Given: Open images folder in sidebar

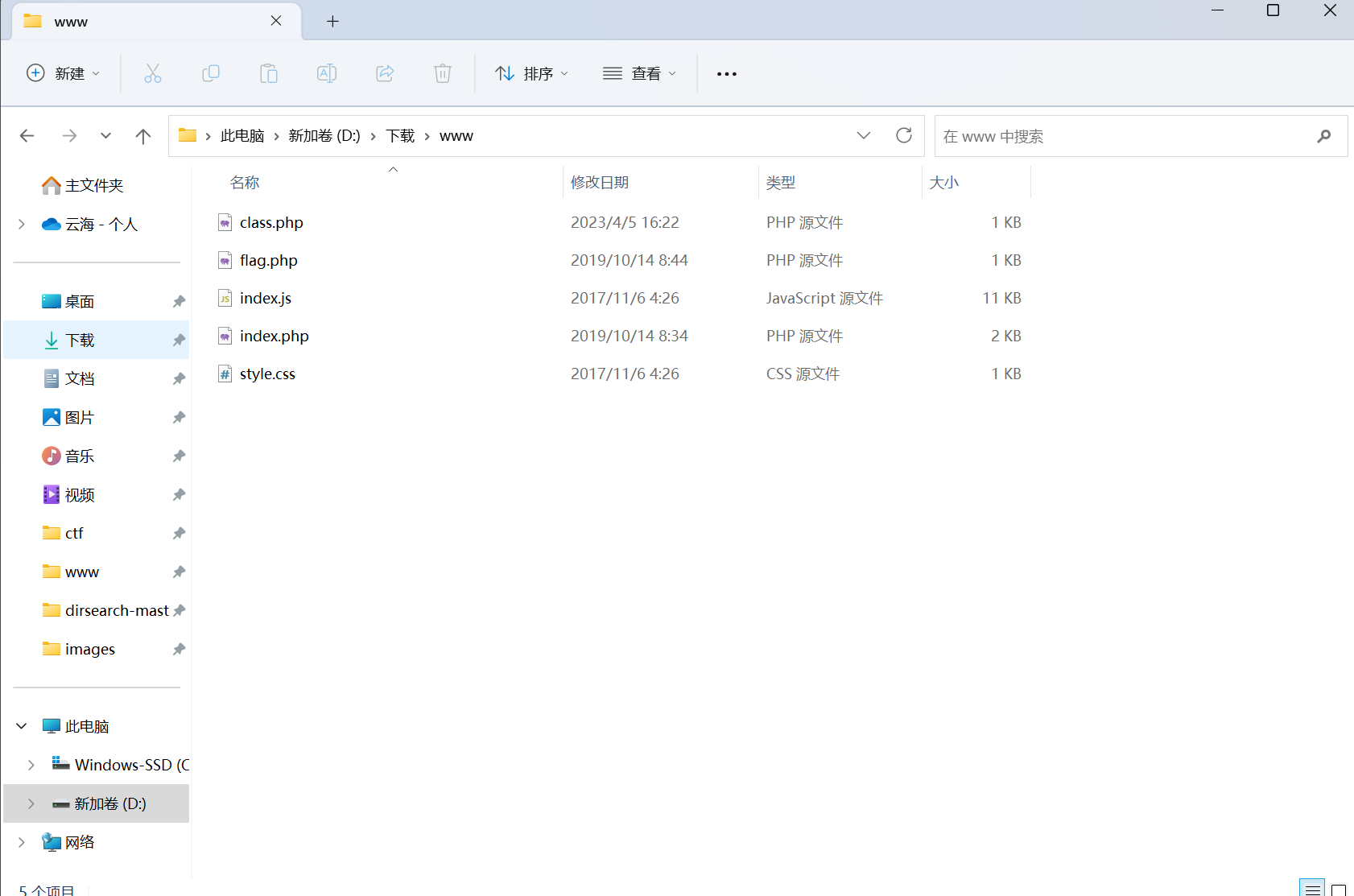Looking at the screenshot, I should pos(90,649).
